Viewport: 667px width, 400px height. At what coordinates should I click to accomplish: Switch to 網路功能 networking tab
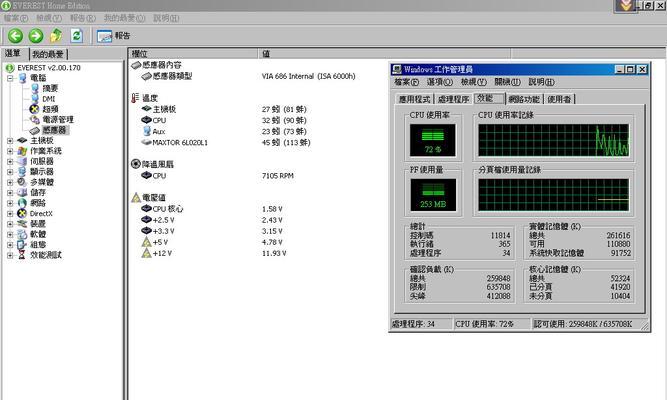pos(524,99)
